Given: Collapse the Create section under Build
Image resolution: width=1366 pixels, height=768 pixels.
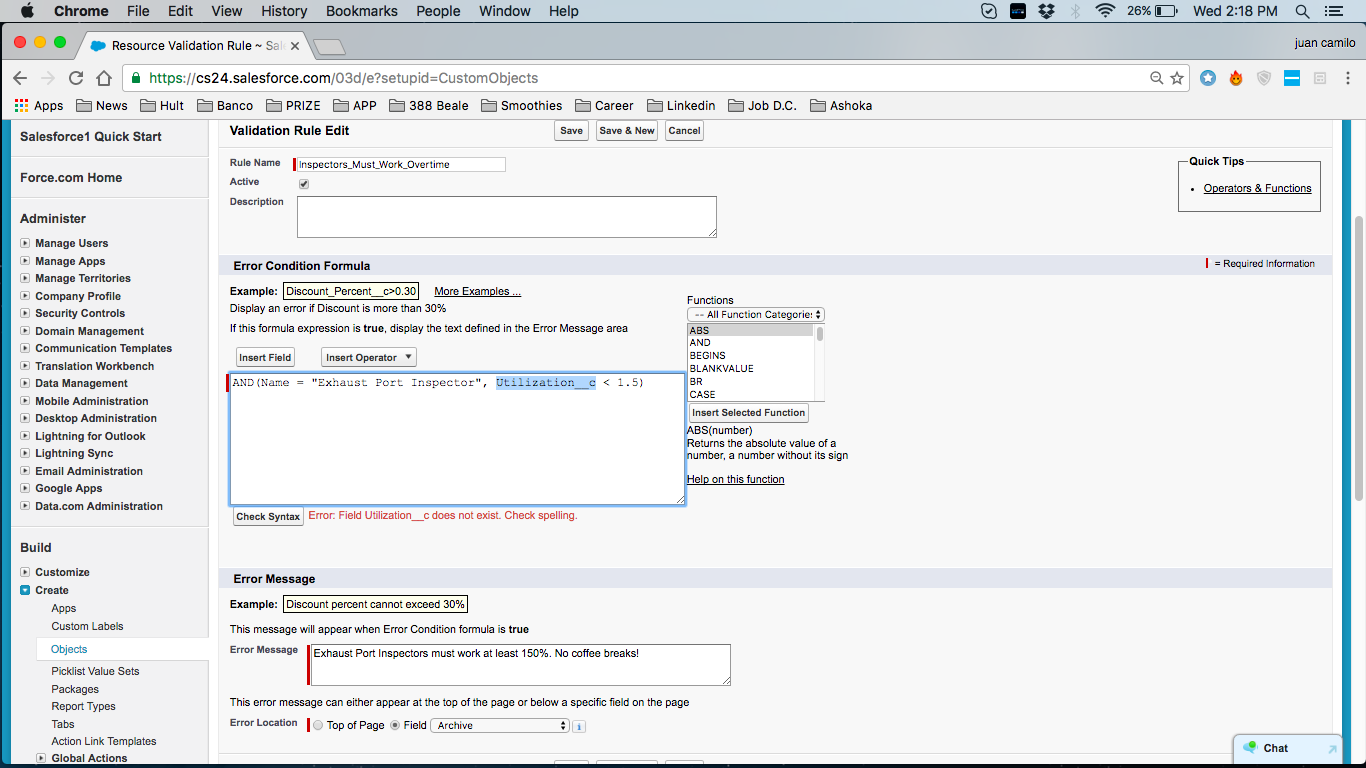Looking at the screenshot, I should (26, 590).
